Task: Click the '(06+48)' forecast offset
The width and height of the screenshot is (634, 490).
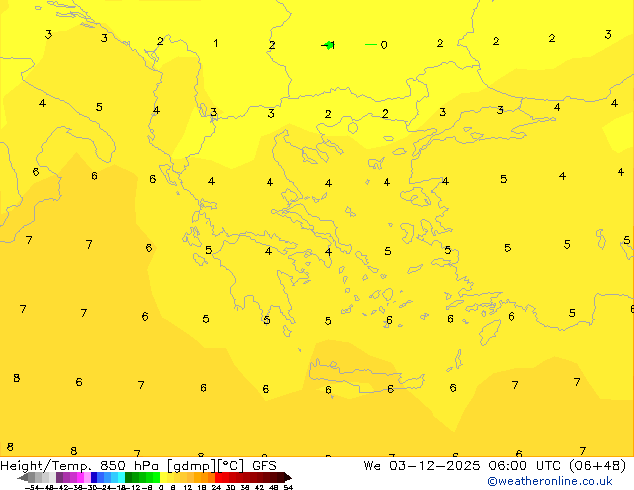Action: coord(597,466)
